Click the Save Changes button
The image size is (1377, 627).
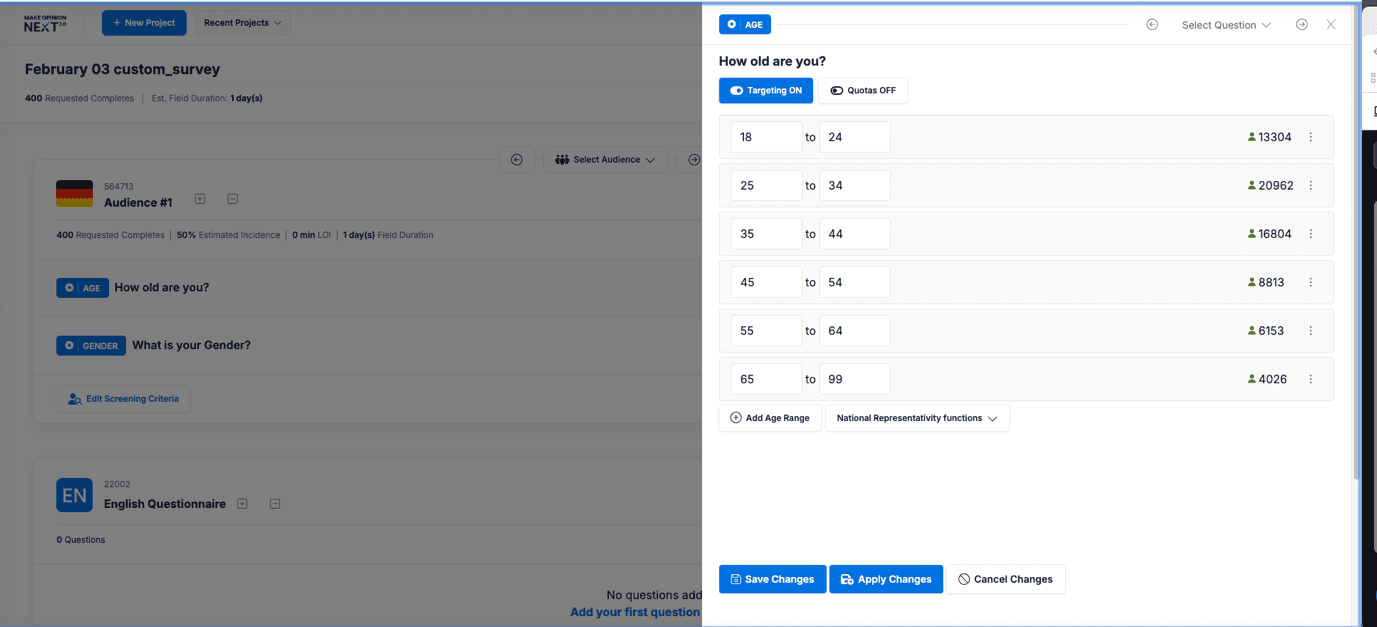click(x=772, y=579)
